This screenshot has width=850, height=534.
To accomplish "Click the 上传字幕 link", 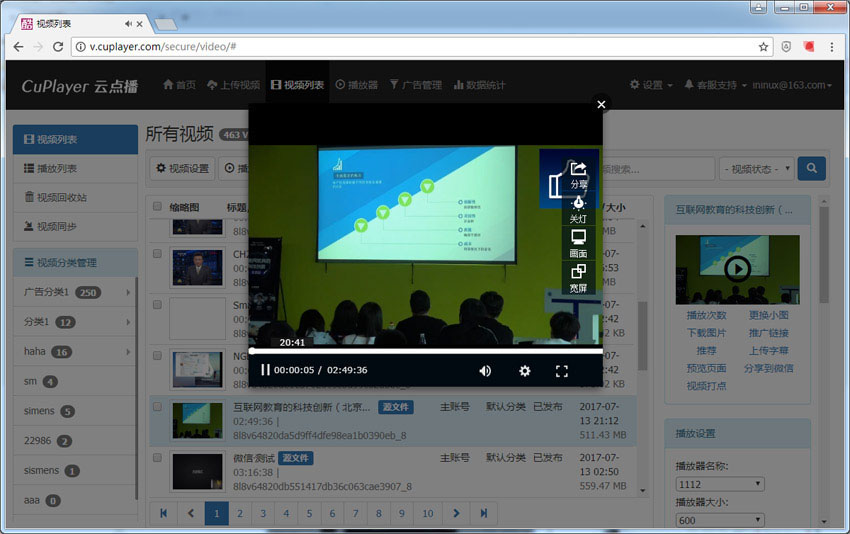I will click(769, 351).
